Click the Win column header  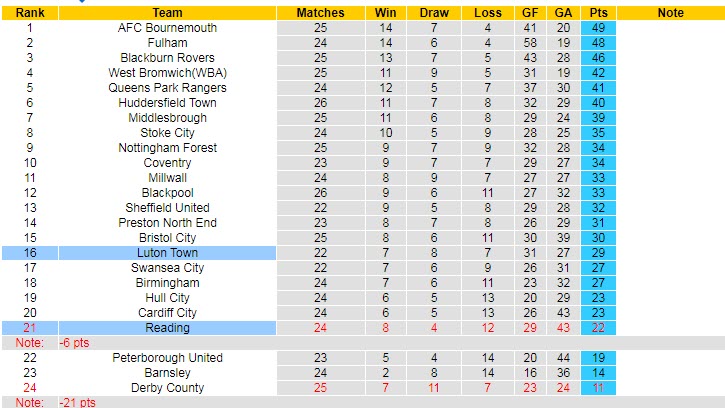click(384, 13)
